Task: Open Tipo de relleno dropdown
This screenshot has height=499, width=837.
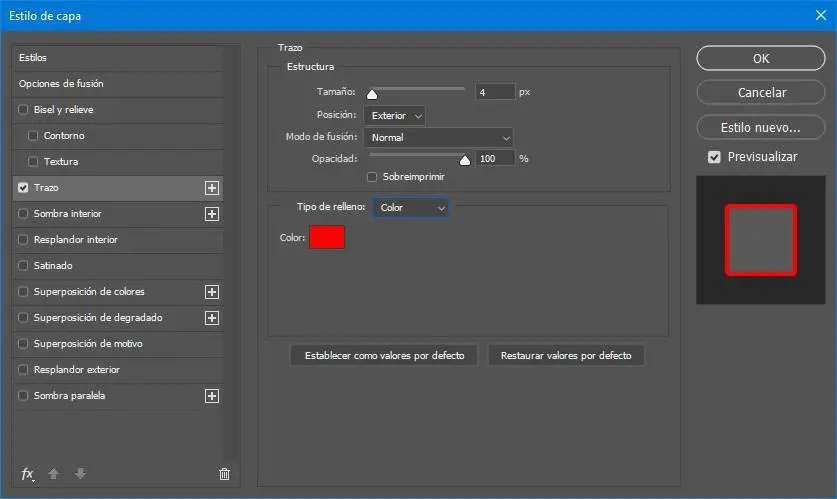Action: [410, 208]
